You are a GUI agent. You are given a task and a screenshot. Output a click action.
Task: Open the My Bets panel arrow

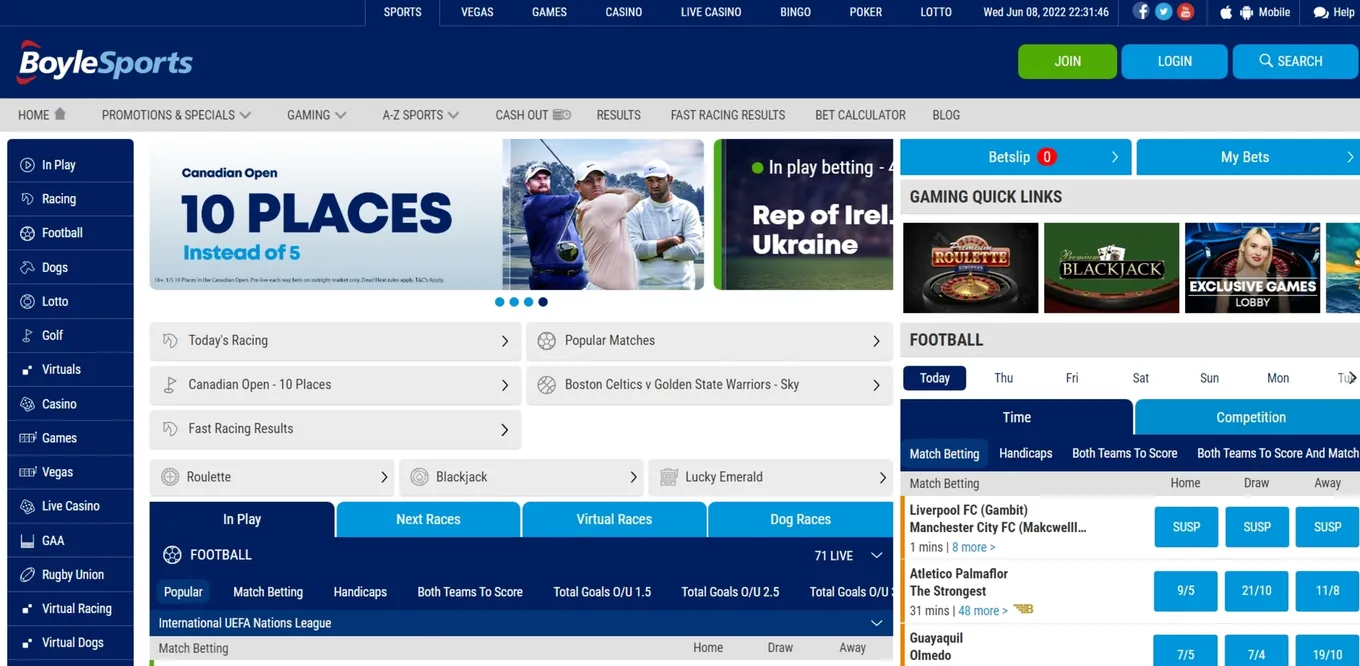(1350, 157)
